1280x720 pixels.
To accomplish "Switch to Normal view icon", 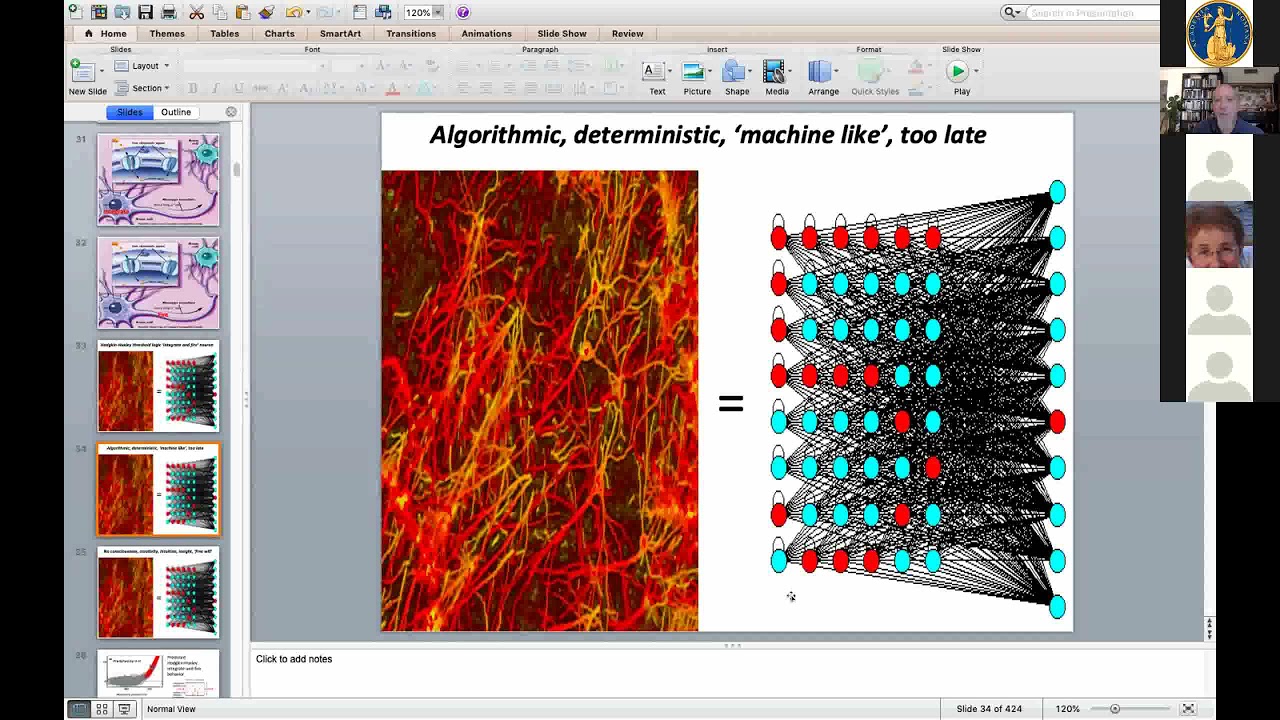I will pyautogui.click(x=79, y=709).
